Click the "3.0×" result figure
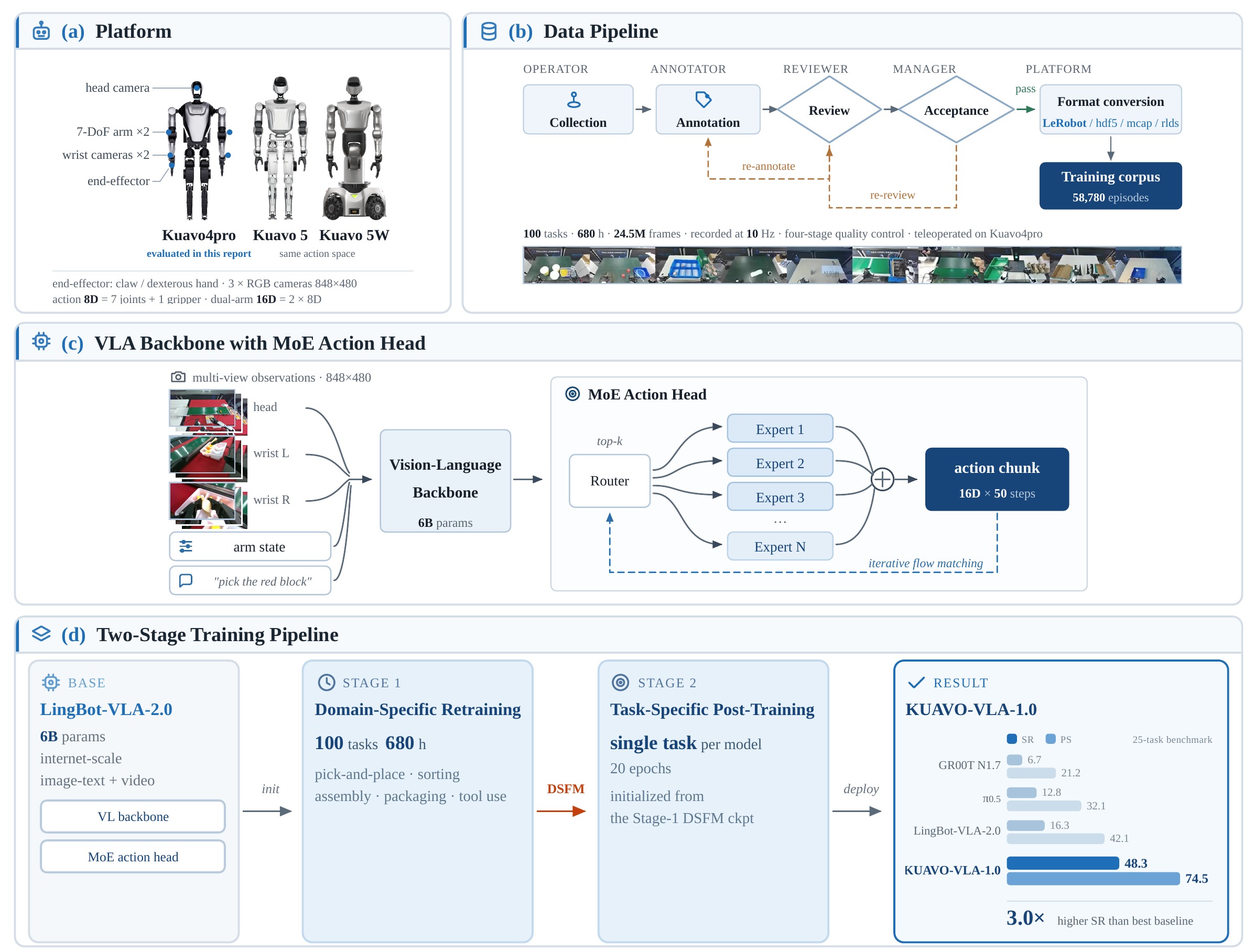1255x952 pixels. (1025, 917)
